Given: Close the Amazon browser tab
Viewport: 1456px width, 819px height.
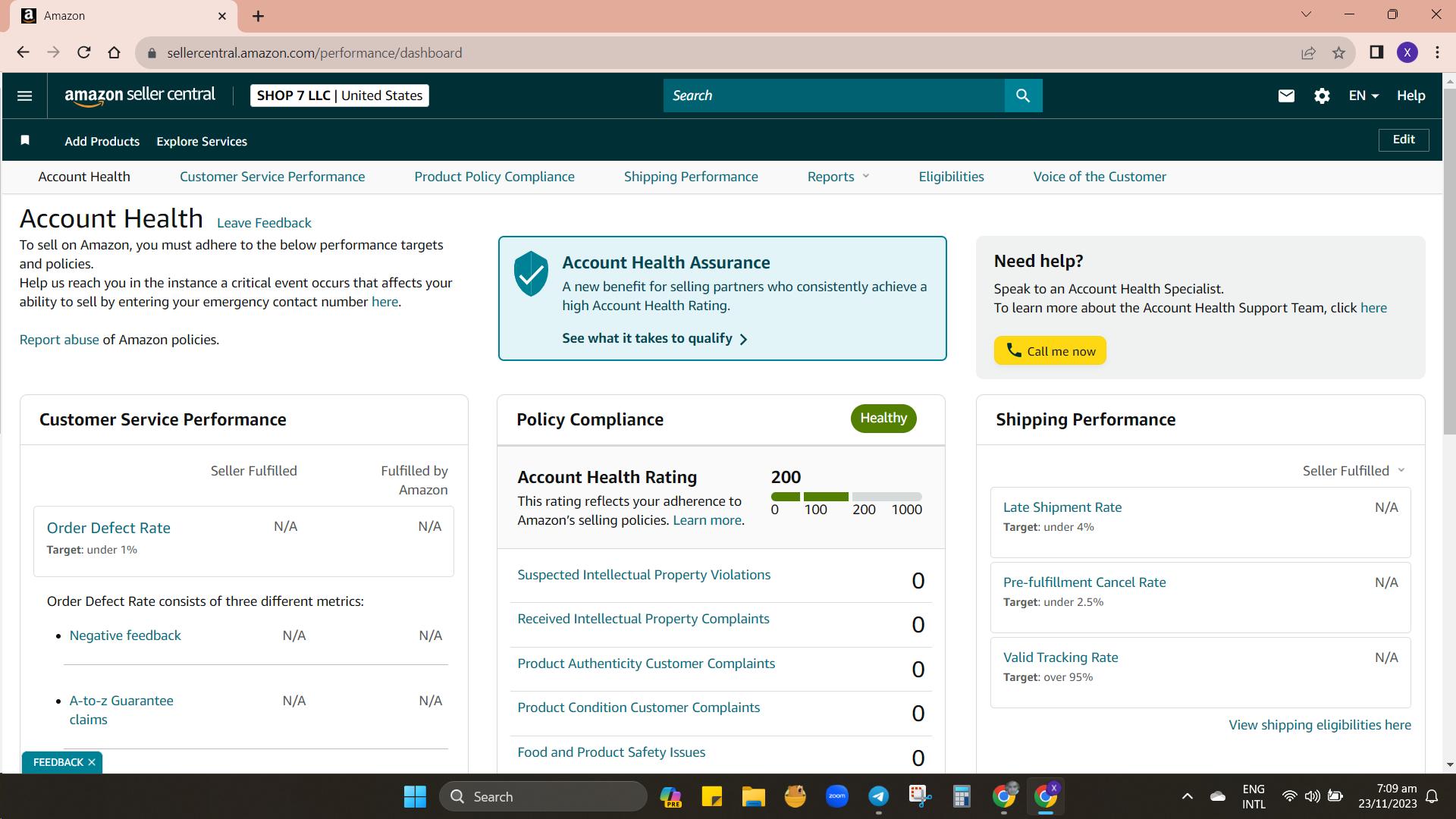Looking at the screenshot, I should tap(222, 16).
